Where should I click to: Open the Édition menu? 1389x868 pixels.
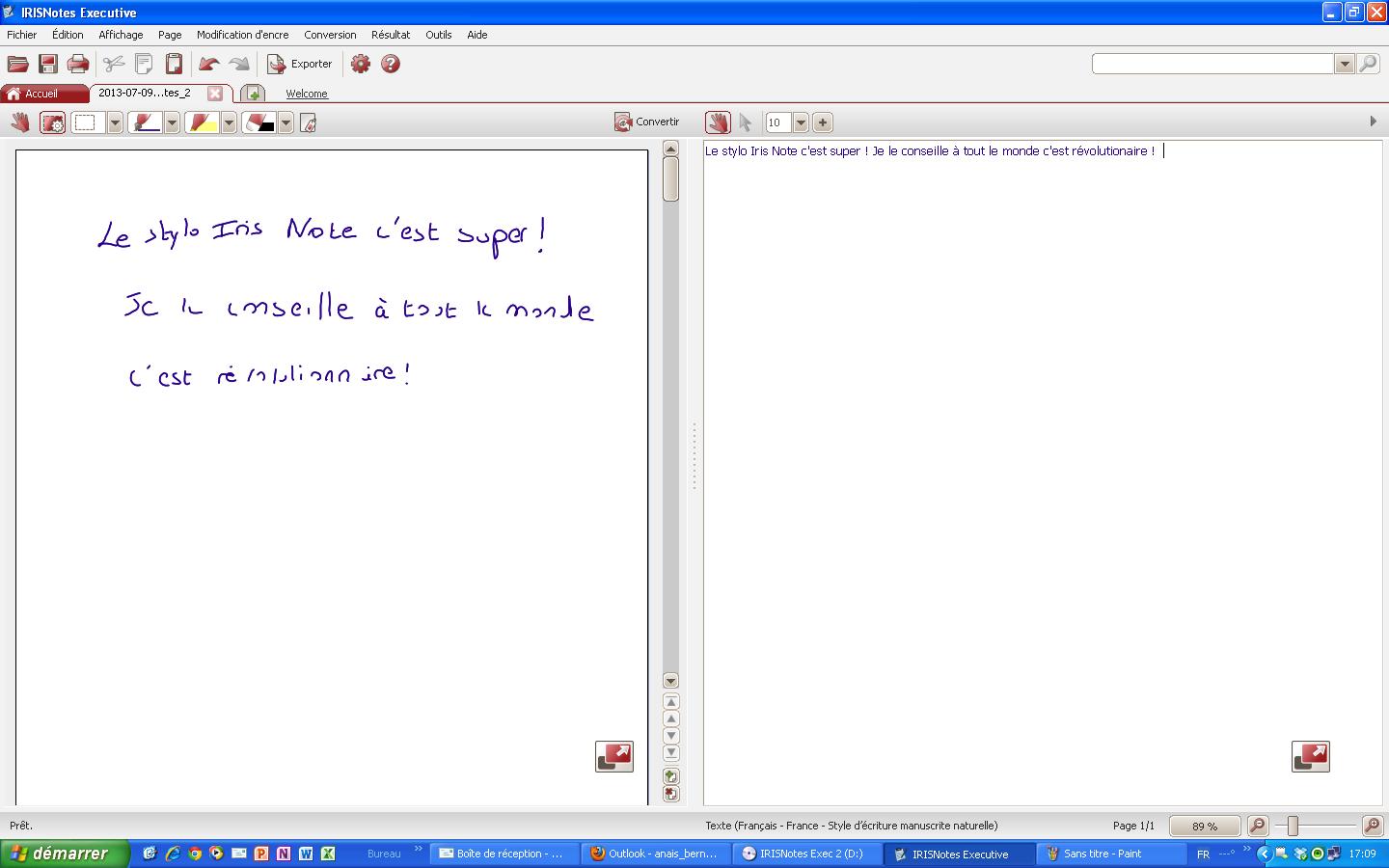click(x=68, y=35)
